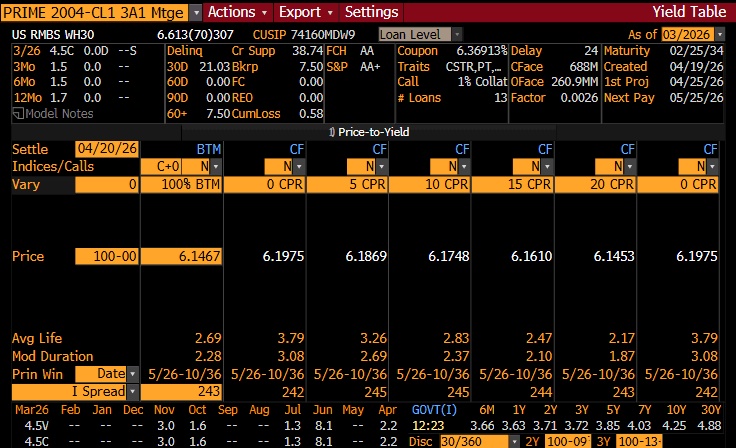Image resolution: width=736 pixels, height=448 pixels.
Task: Click the Mod Duration 2.28 value
Action: [x=208, y=356]
